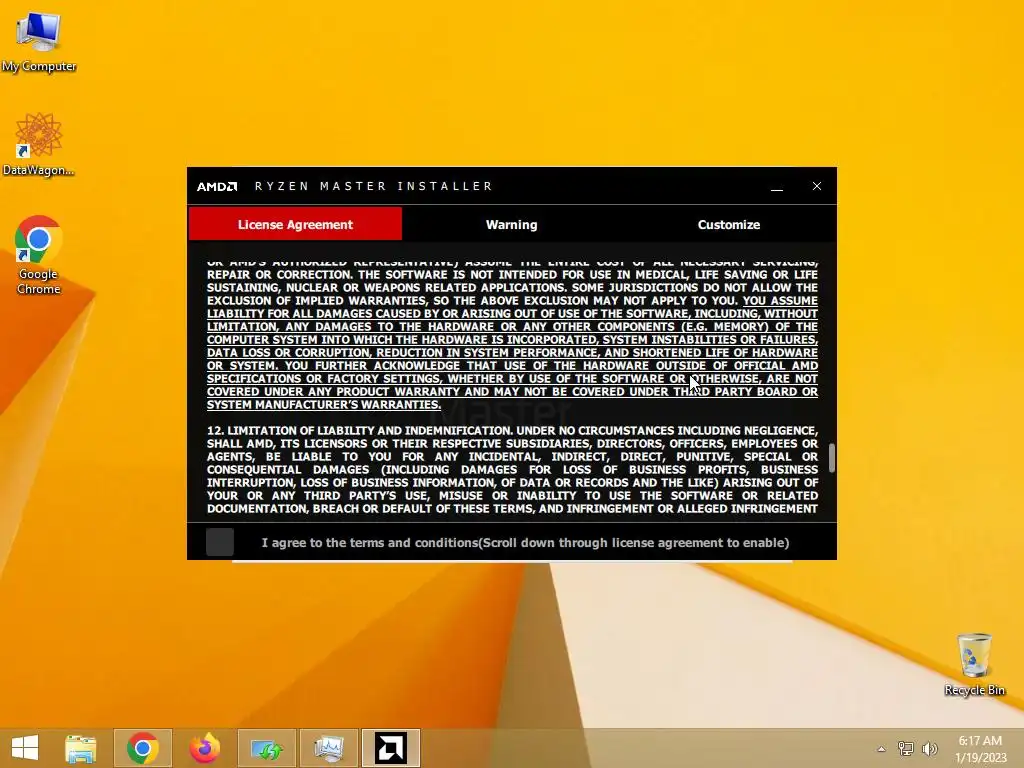The width and height of the screenshot is (1024, 768).
Task: Click the 'SYSTEM MANUFACTURER'S WARRANTIES.' underlined text
Action: pos(324,404)
